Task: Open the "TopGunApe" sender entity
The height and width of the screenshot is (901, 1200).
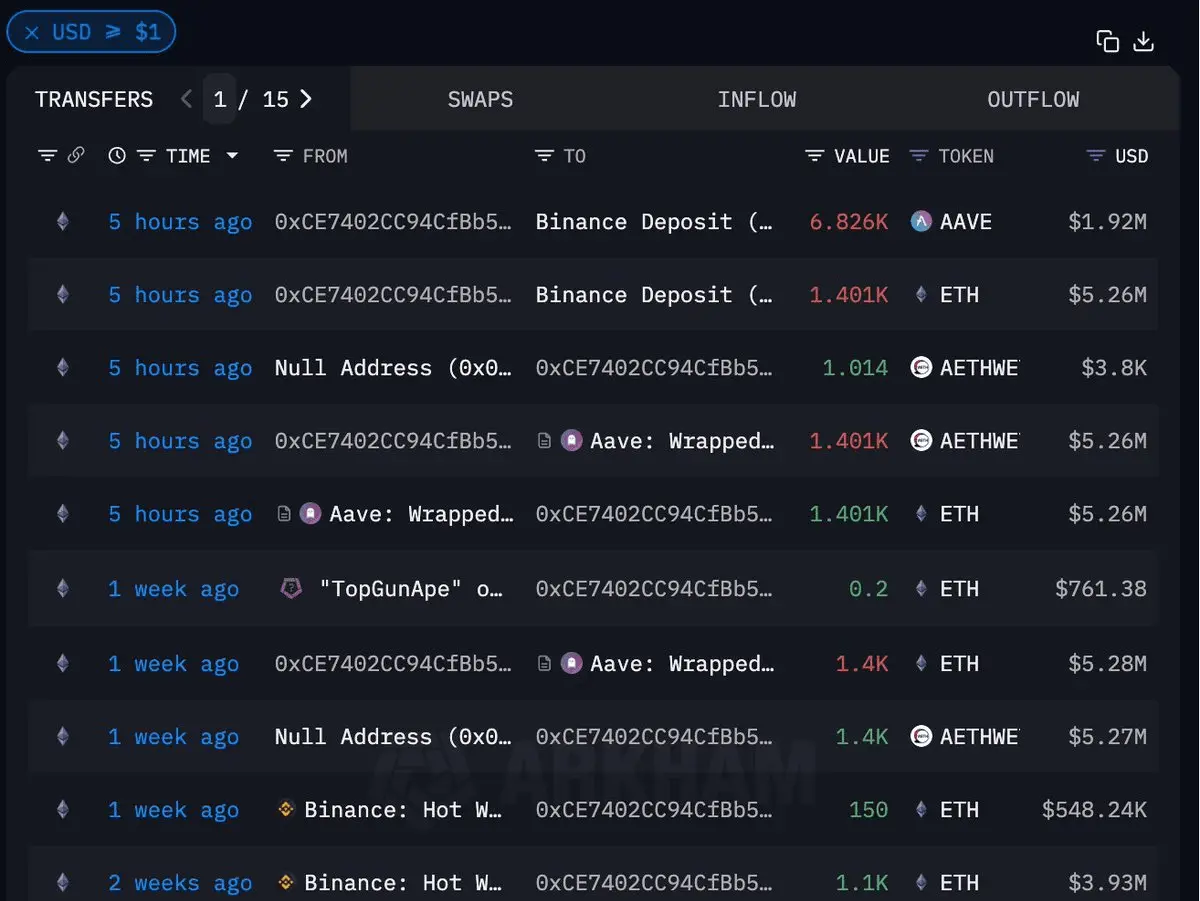Action: coord(411,589)
